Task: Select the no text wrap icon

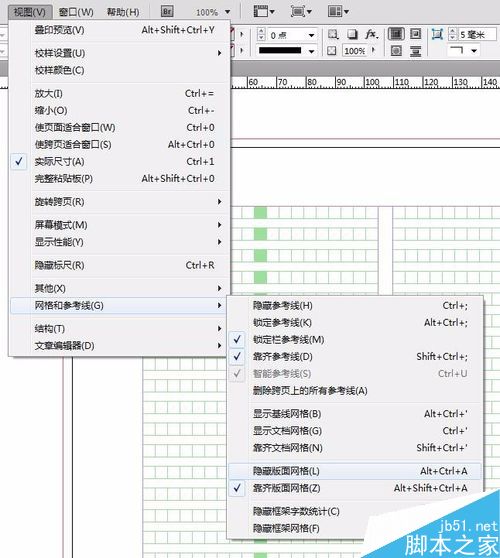Action: pos(396,34)
